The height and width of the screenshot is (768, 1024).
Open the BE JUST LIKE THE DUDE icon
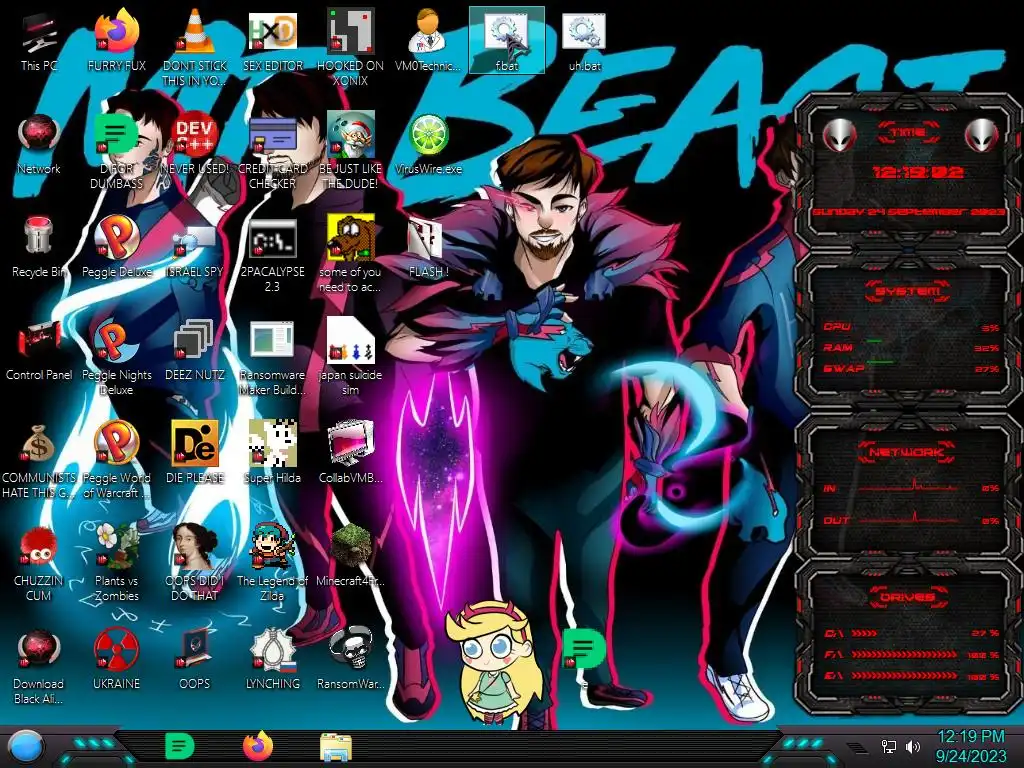click(x=350, y=150)
